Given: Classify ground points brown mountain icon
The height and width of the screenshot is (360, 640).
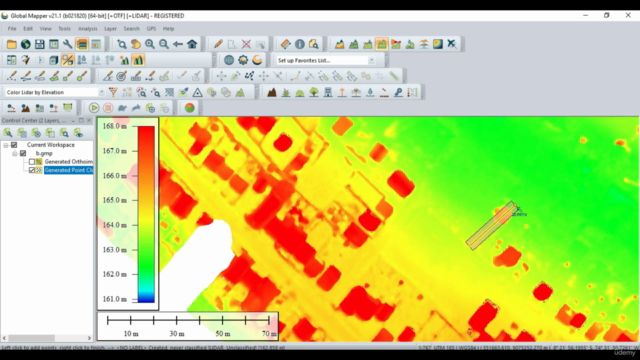Looking at the screenshot, I should click(272, 92).
